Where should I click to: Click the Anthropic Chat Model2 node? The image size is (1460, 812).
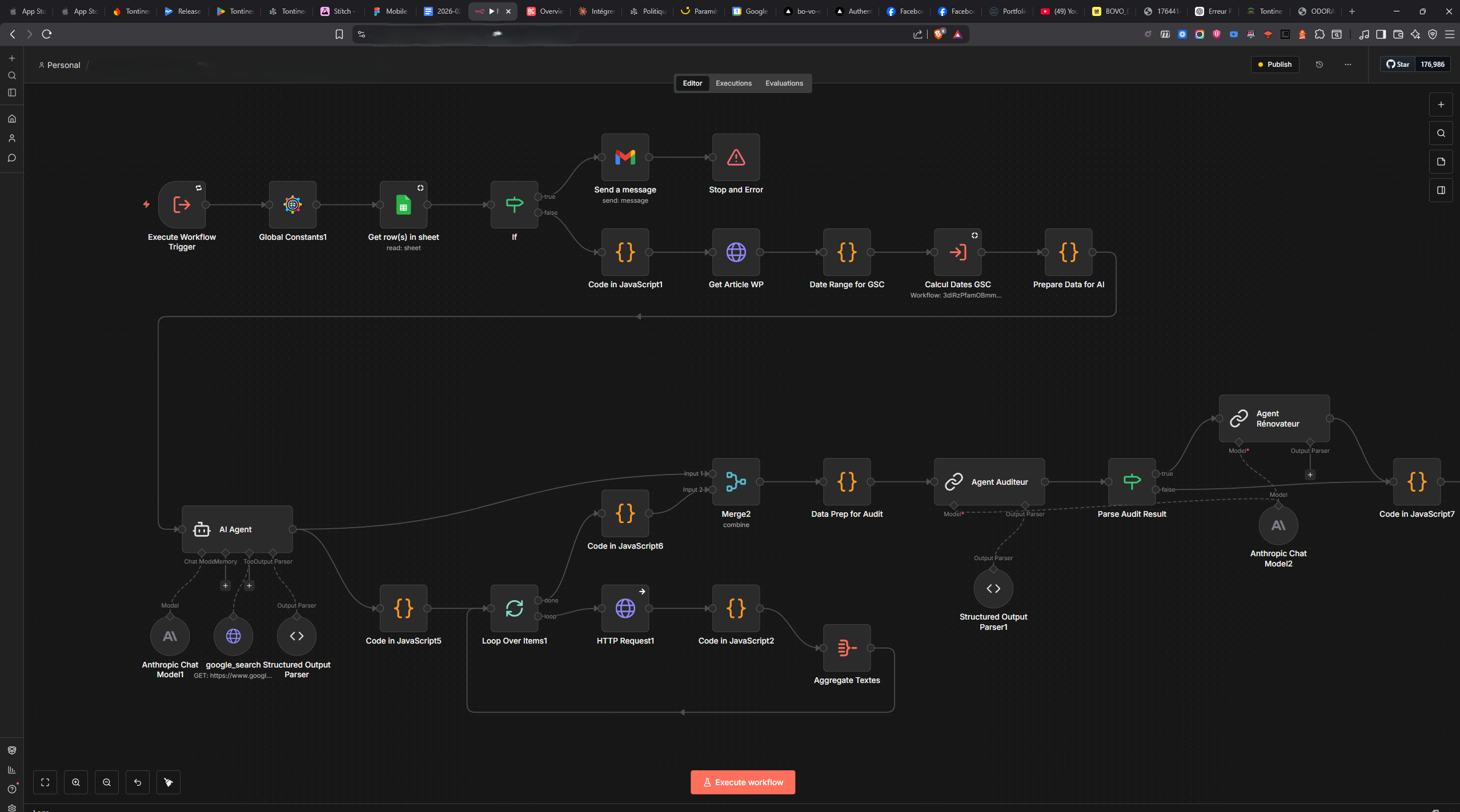point(1278,525)
